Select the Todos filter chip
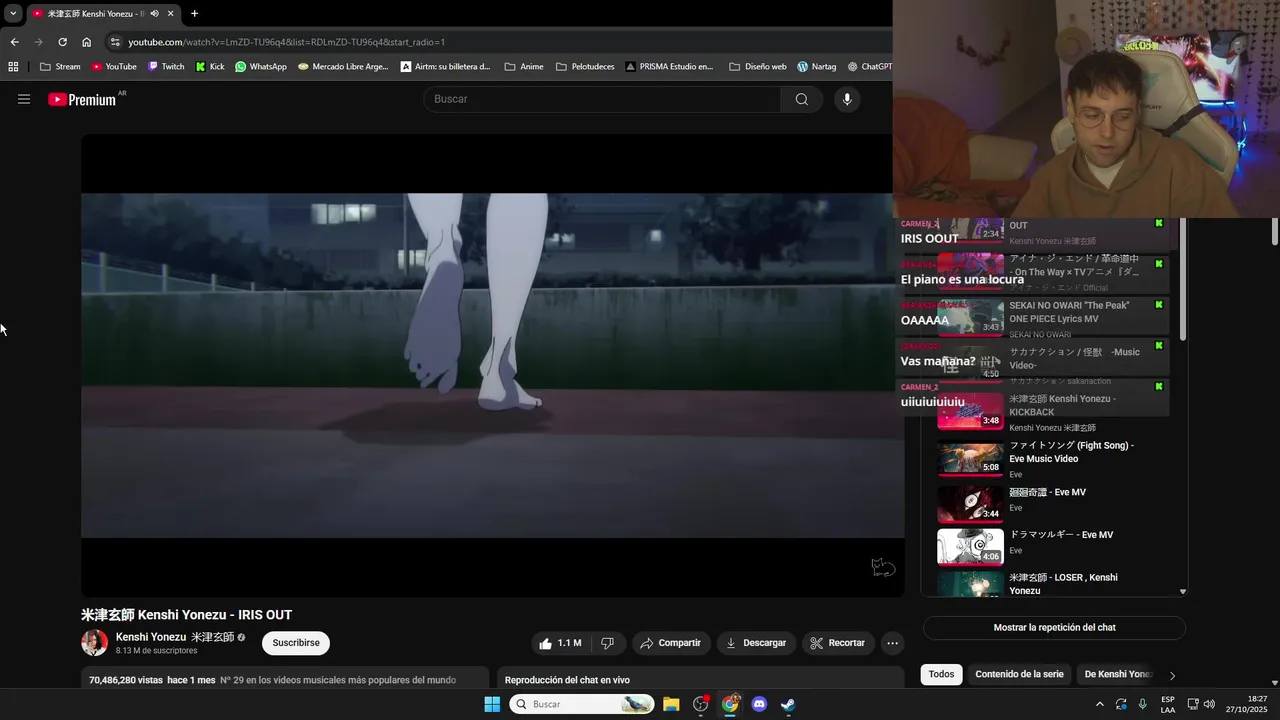The image size is (1280, 720). 941,675
